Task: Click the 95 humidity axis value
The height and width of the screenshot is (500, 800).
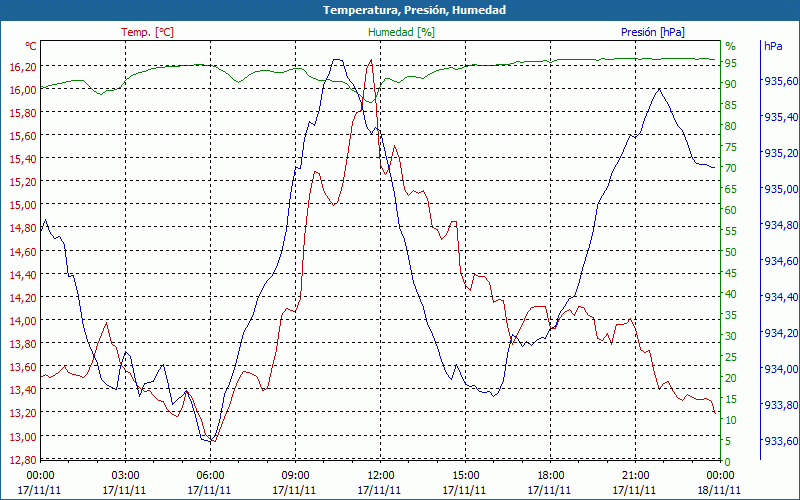Action: [731, 63]
